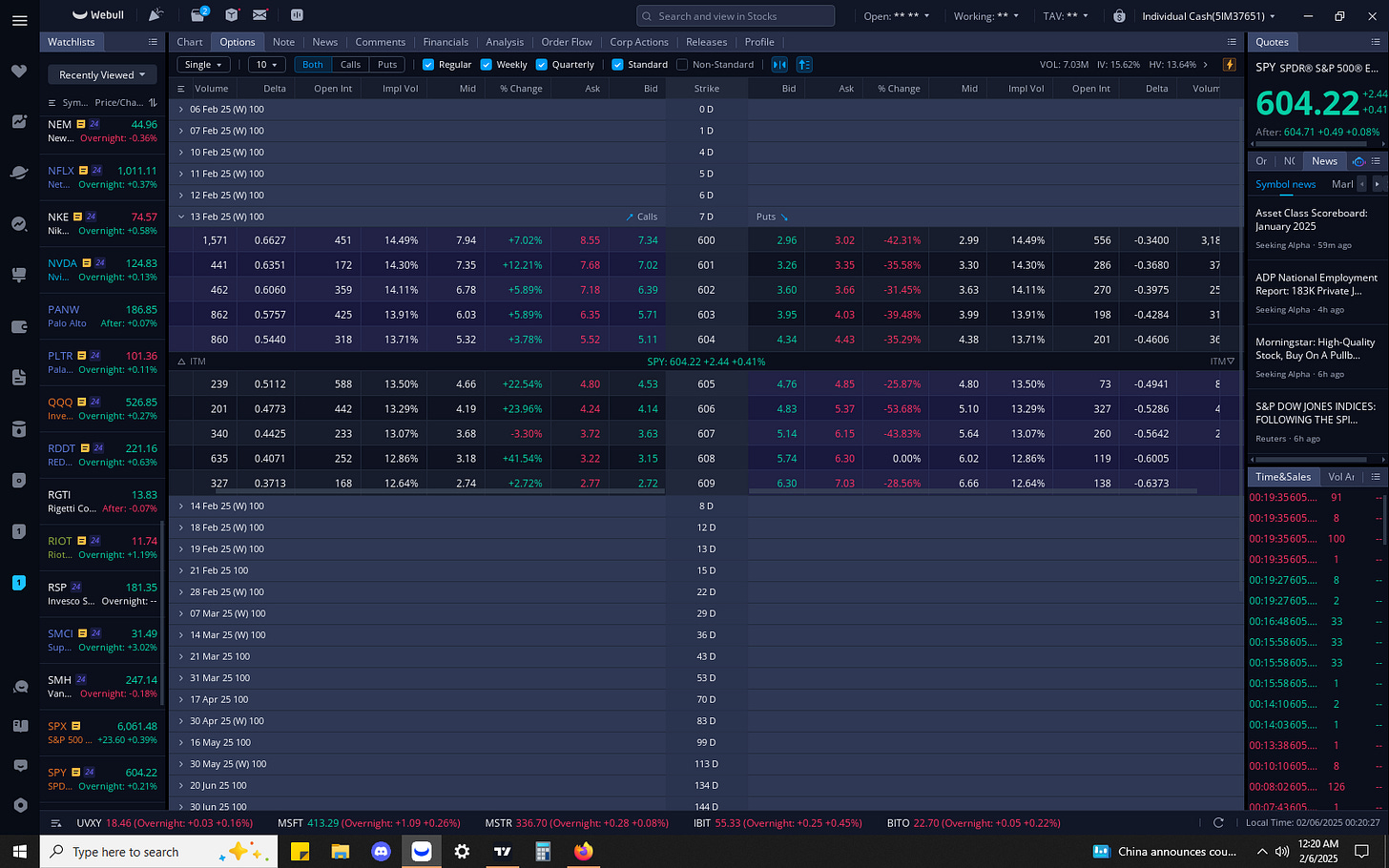Image resolution: width=1389 pixels, height=868 pixels.
Task: Click the Watchlists panel list menu icon
Action: 153,42
